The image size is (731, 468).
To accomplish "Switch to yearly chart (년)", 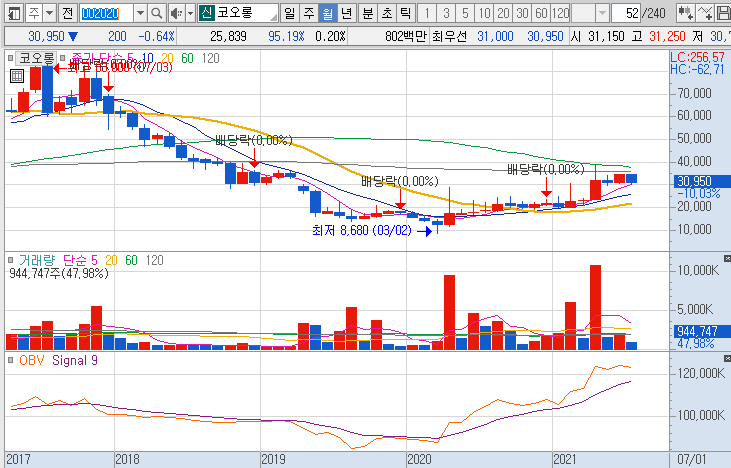I will pyautogui.click(x=346, y=13).
